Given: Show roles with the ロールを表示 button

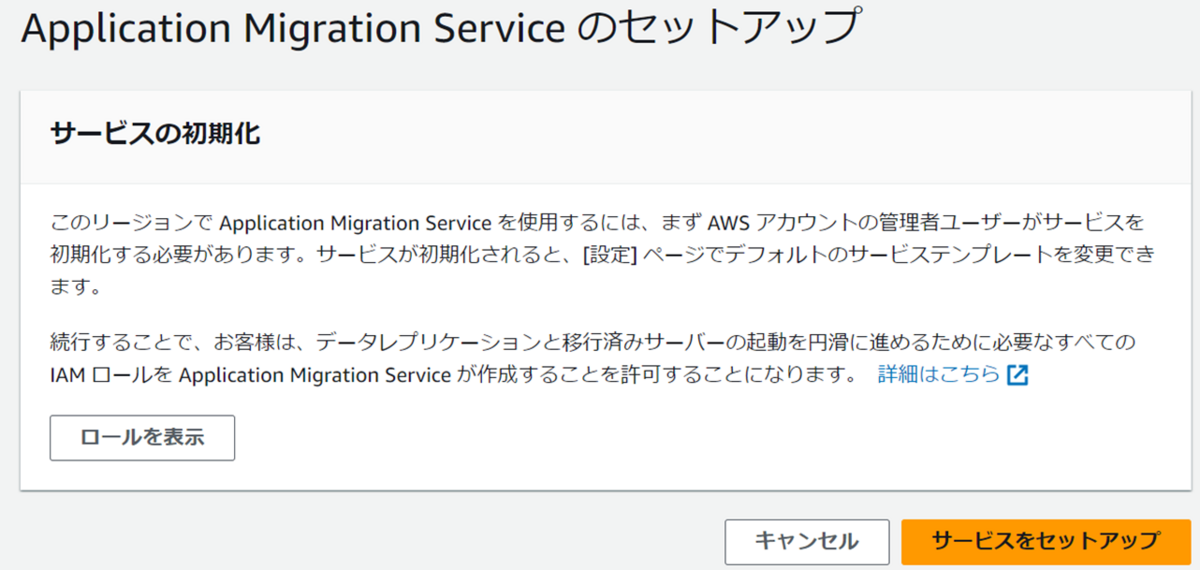Looking at the screenshot, I should coord(142,438).
